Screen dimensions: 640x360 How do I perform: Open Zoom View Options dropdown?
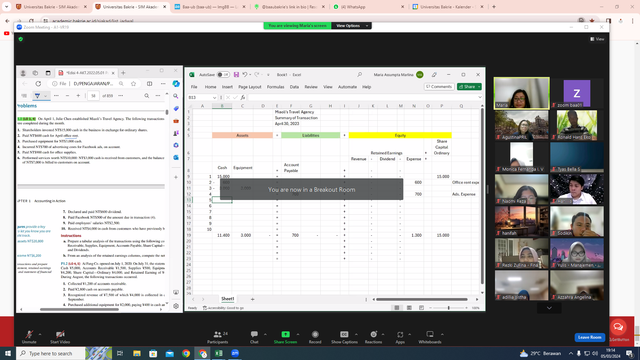[351, 26]
